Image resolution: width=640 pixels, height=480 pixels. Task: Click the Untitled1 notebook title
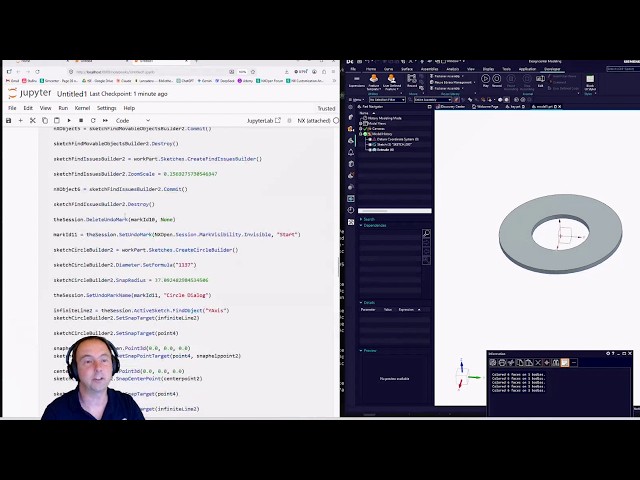coord(72,94)
